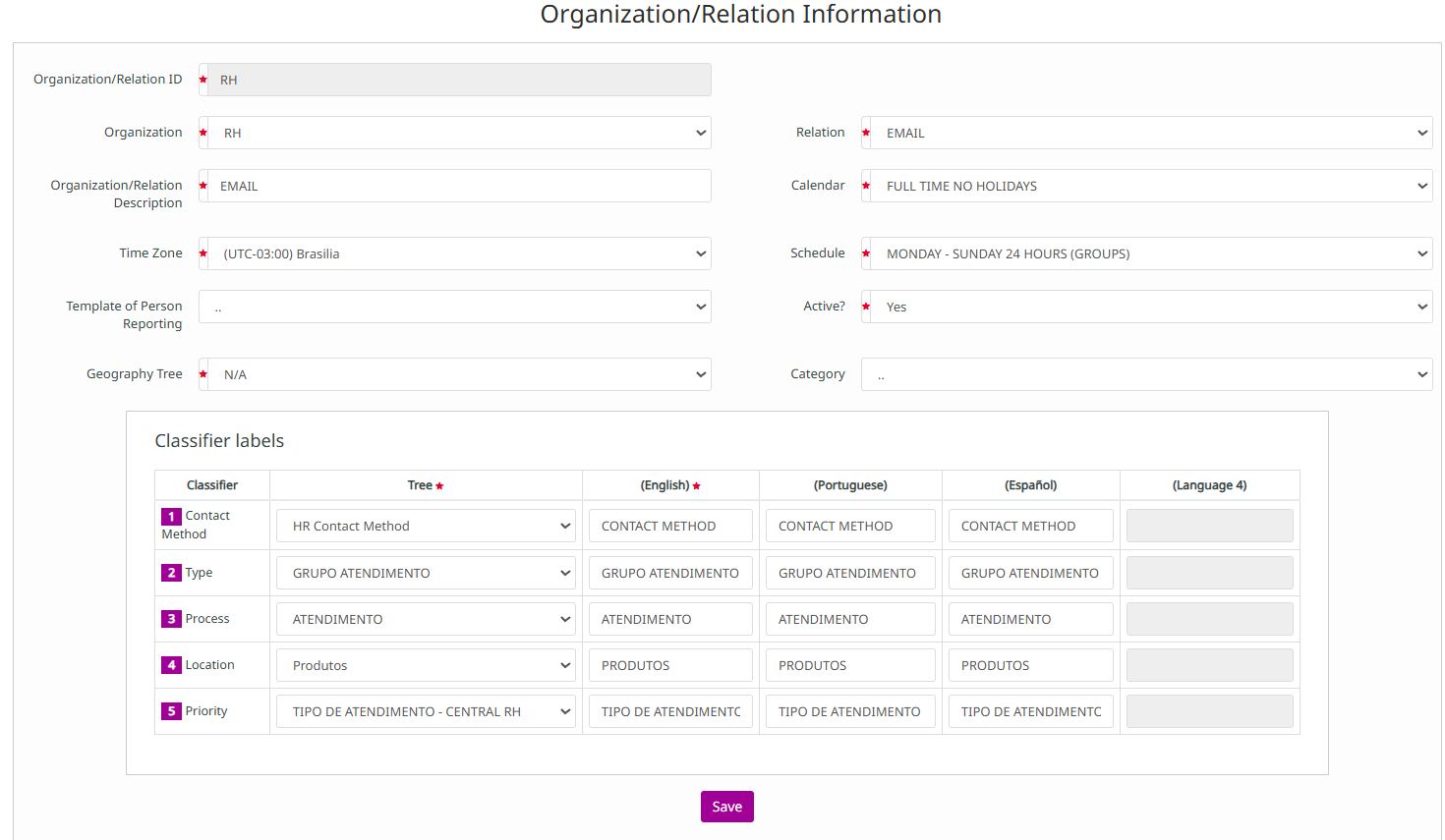
Task: Click the Organization/Relation Information title
Action: coord(741,14)
